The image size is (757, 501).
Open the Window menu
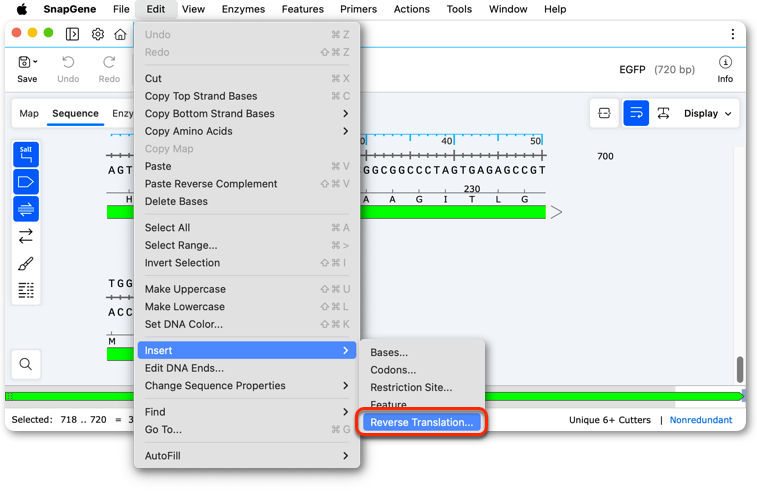508,9
